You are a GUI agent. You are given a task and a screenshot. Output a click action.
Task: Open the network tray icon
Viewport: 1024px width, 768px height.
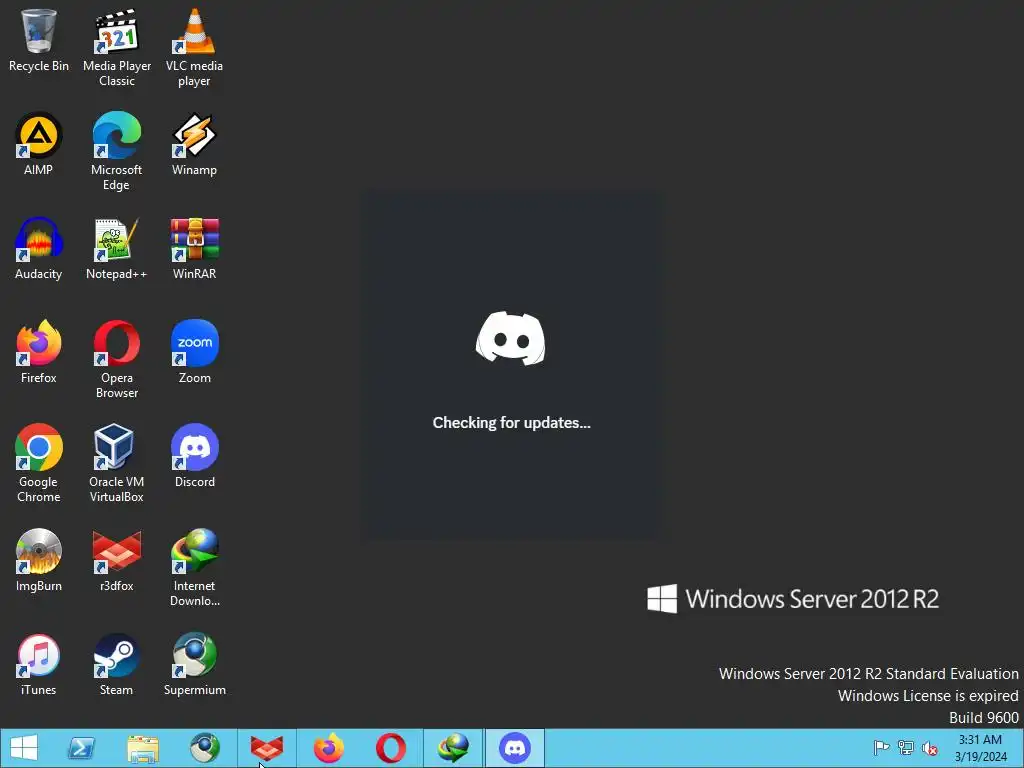click(906, 747)
